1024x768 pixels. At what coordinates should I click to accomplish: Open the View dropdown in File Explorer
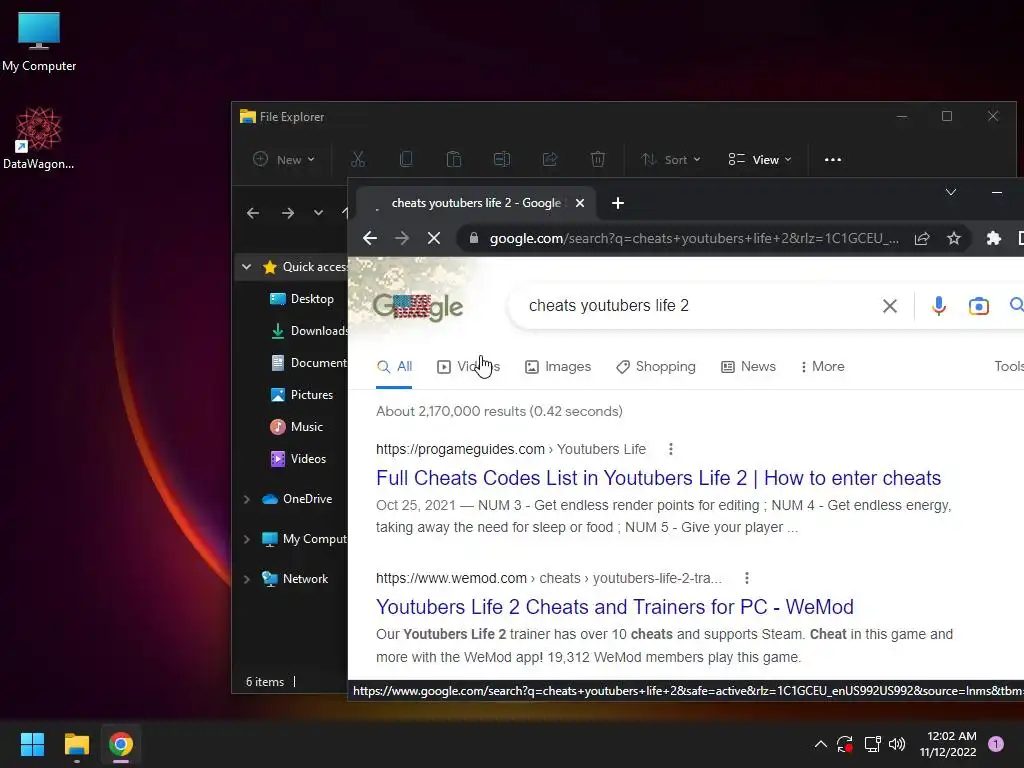(x=760, y=159)
